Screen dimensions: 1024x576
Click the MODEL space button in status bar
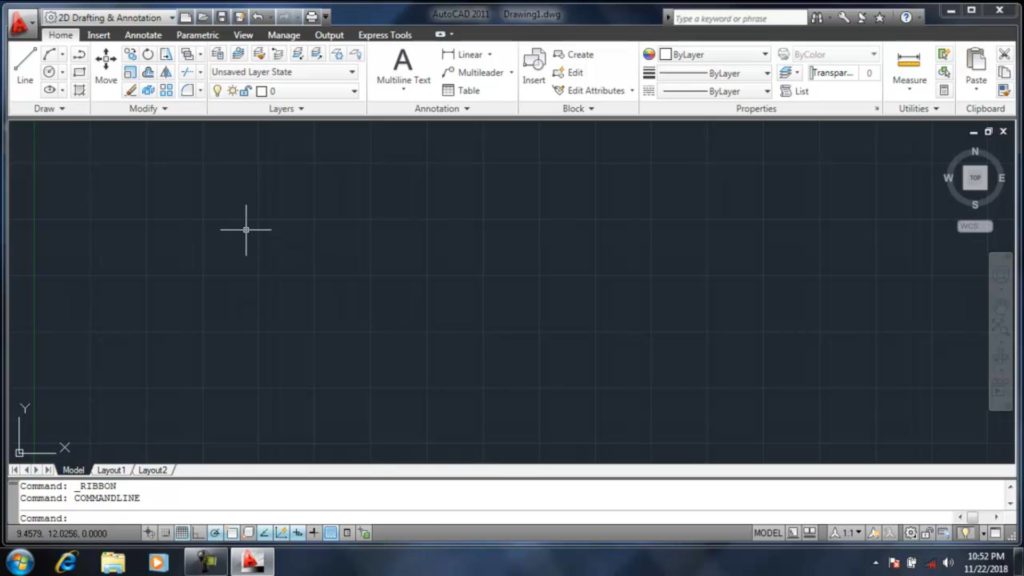click(767, 534)
